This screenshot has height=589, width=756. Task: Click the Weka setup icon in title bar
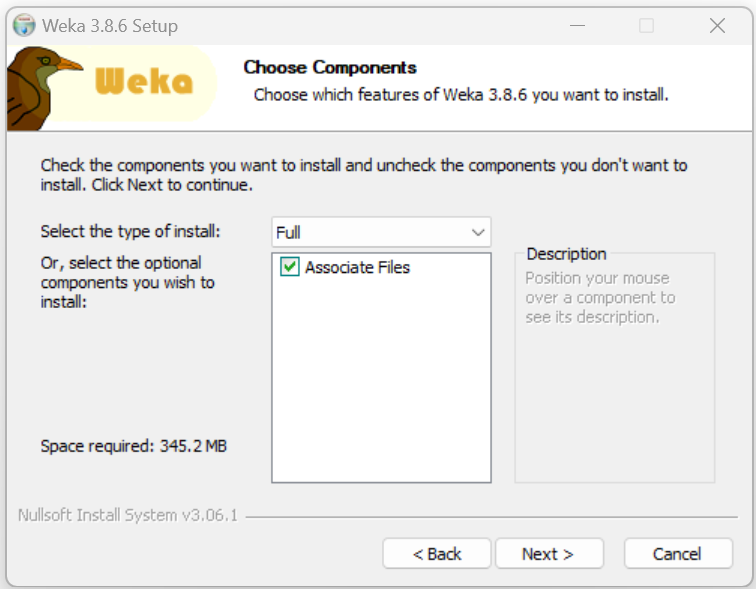pyautogui.click(x=24, y=26)
